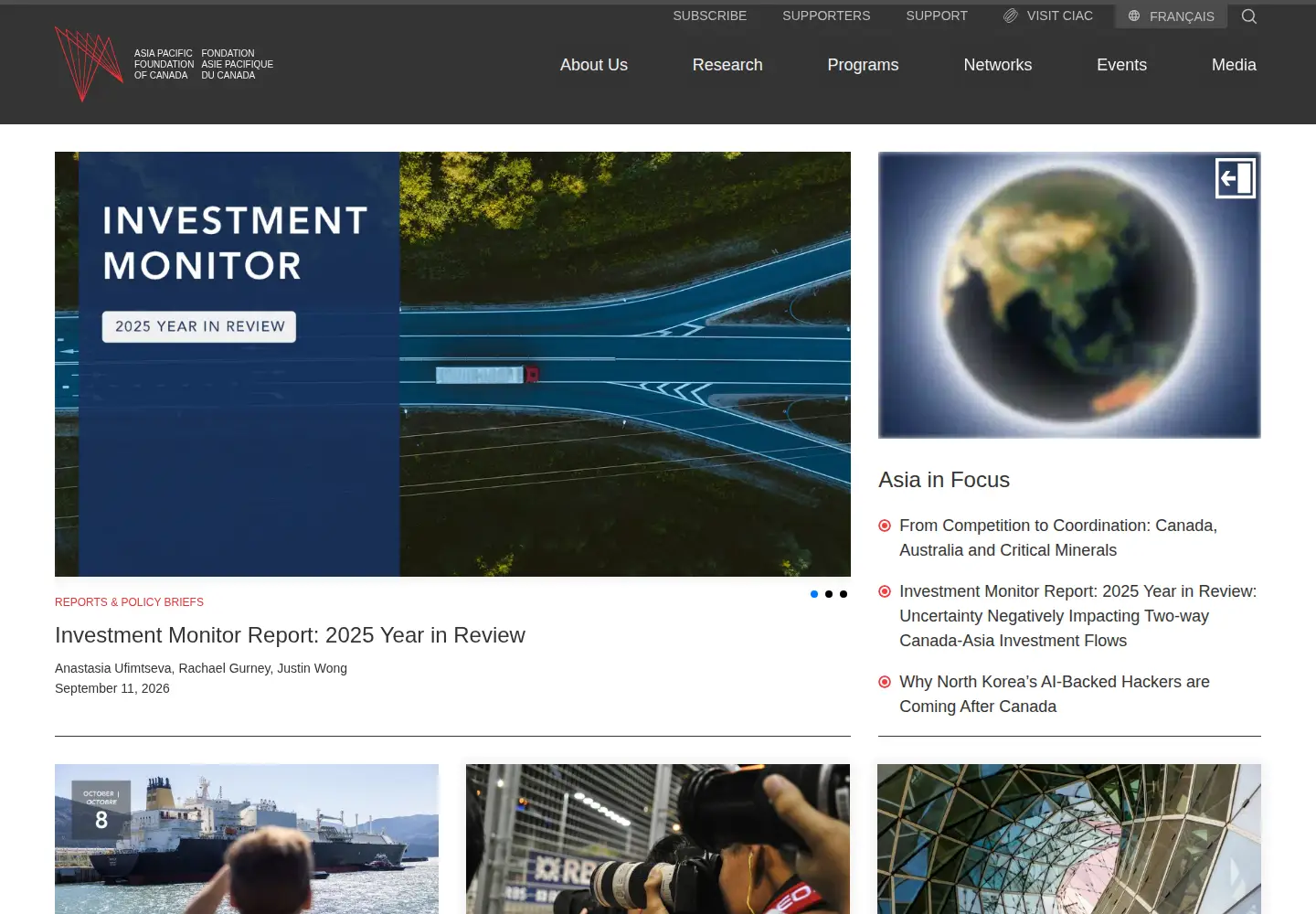Go to the SUPPORT page
1316x914 pixels.
coord(937,16)
